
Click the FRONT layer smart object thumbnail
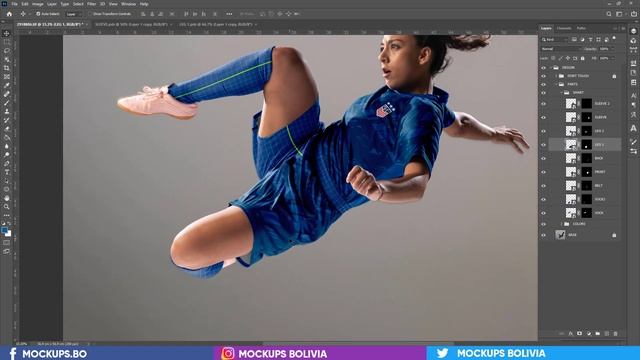coord(571,172)
